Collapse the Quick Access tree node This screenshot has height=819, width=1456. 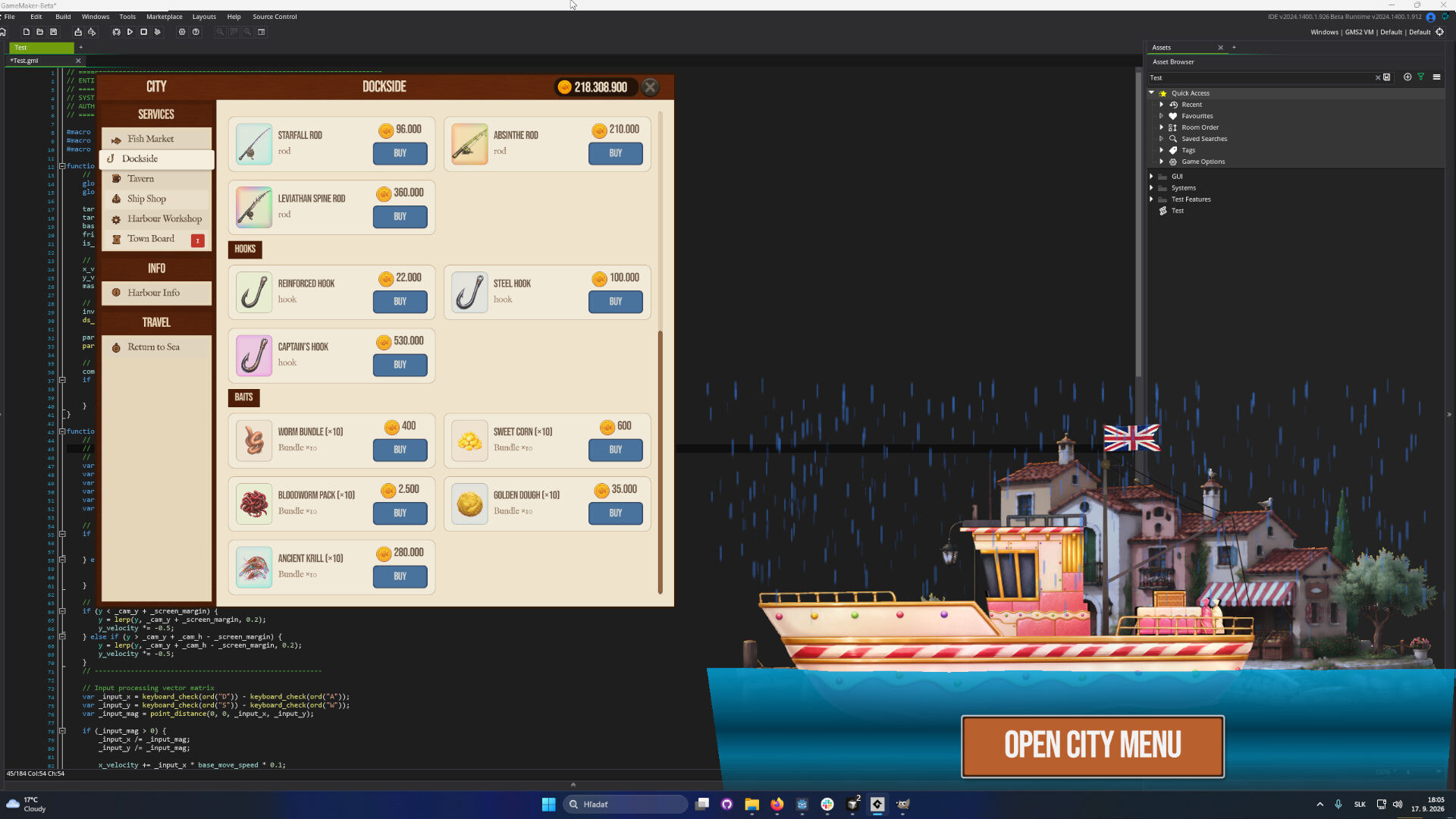(1151, 93)
